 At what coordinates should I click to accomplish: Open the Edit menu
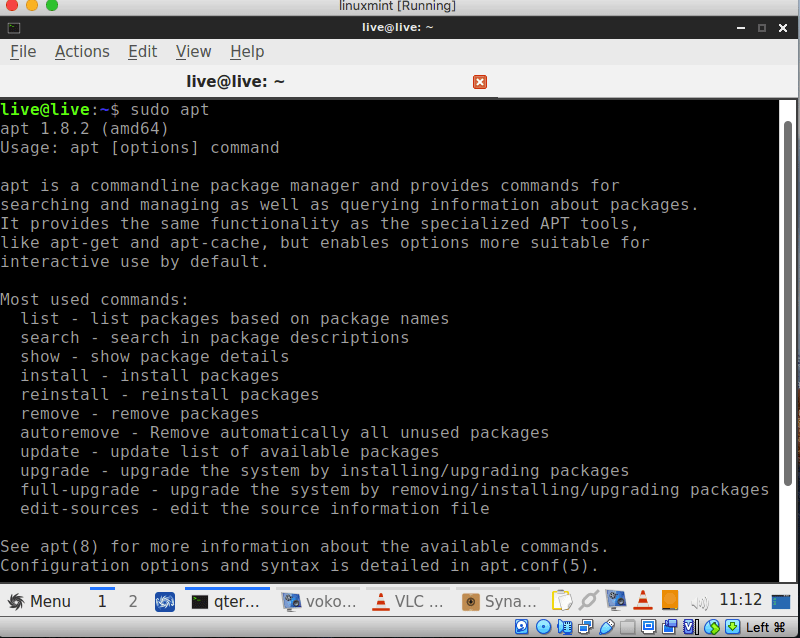click(x=142, y=52)
